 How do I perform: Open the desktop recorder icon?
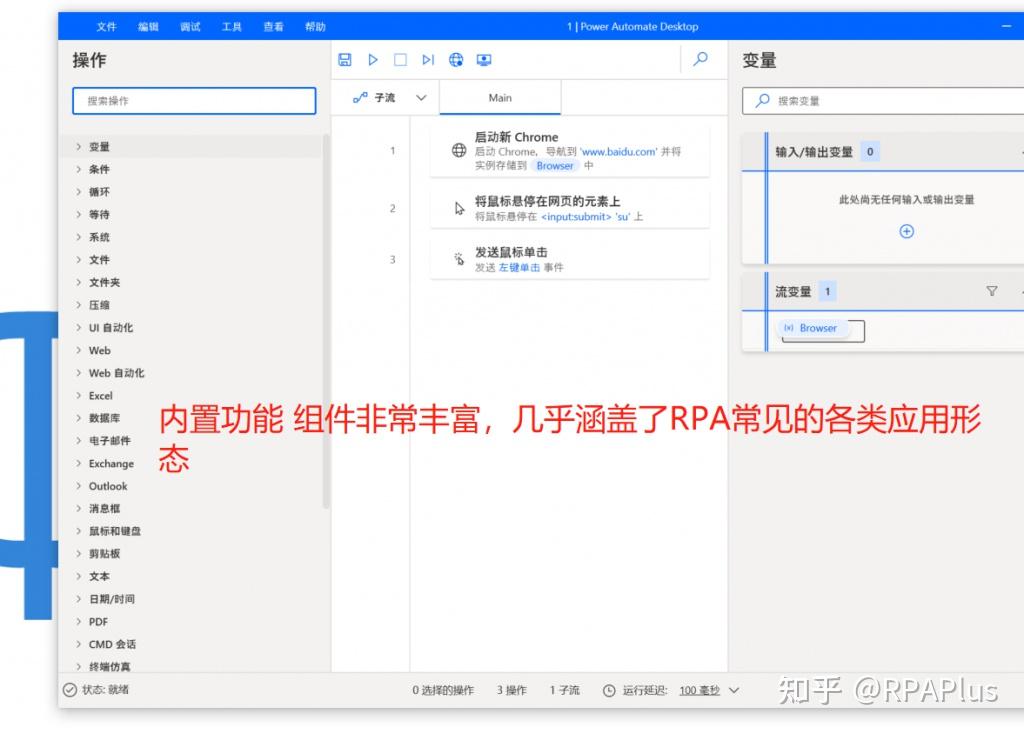pos(484,60)
